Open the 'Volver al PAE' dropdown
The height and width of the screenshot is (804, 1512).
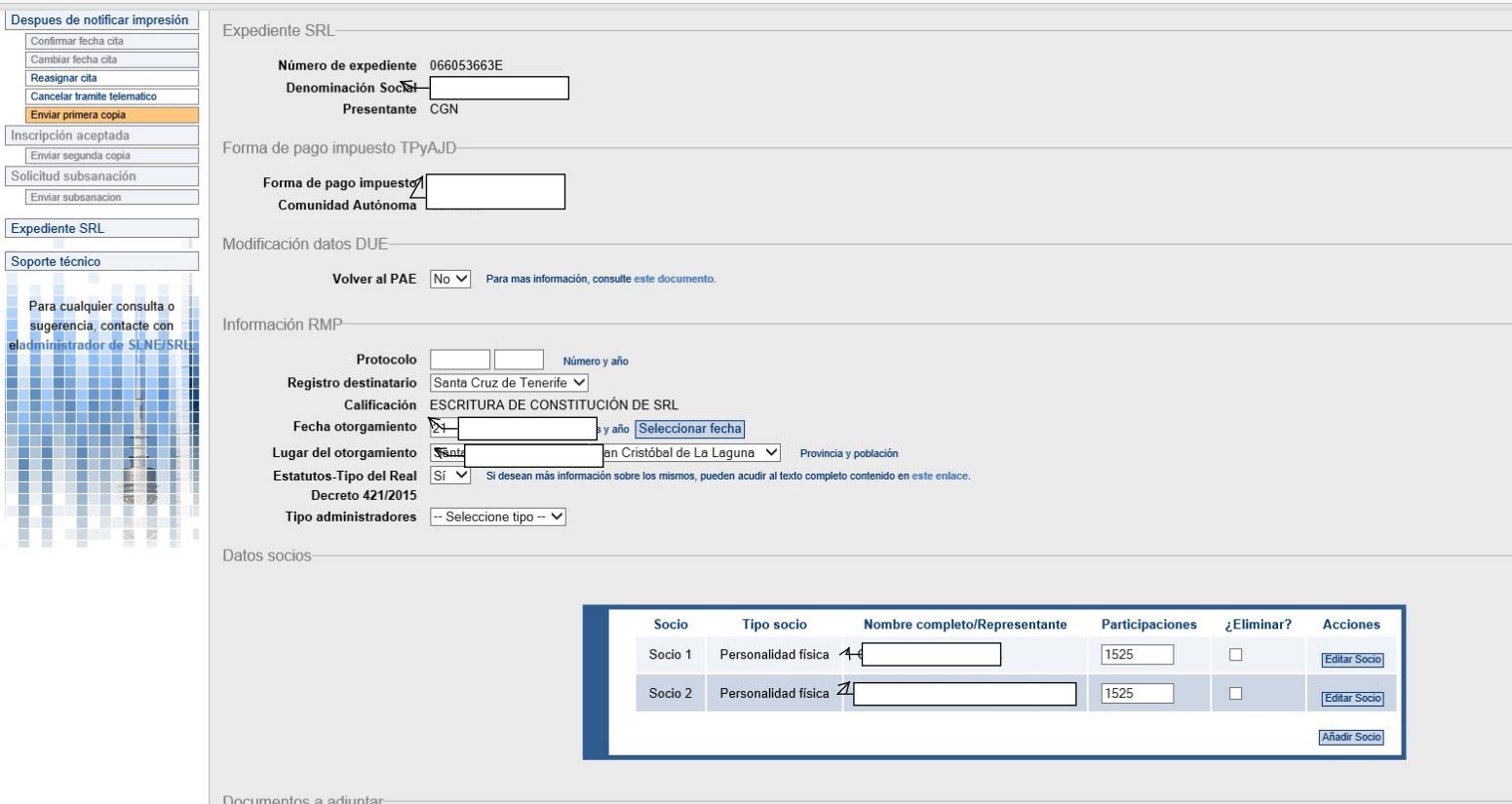click(450, 279)
